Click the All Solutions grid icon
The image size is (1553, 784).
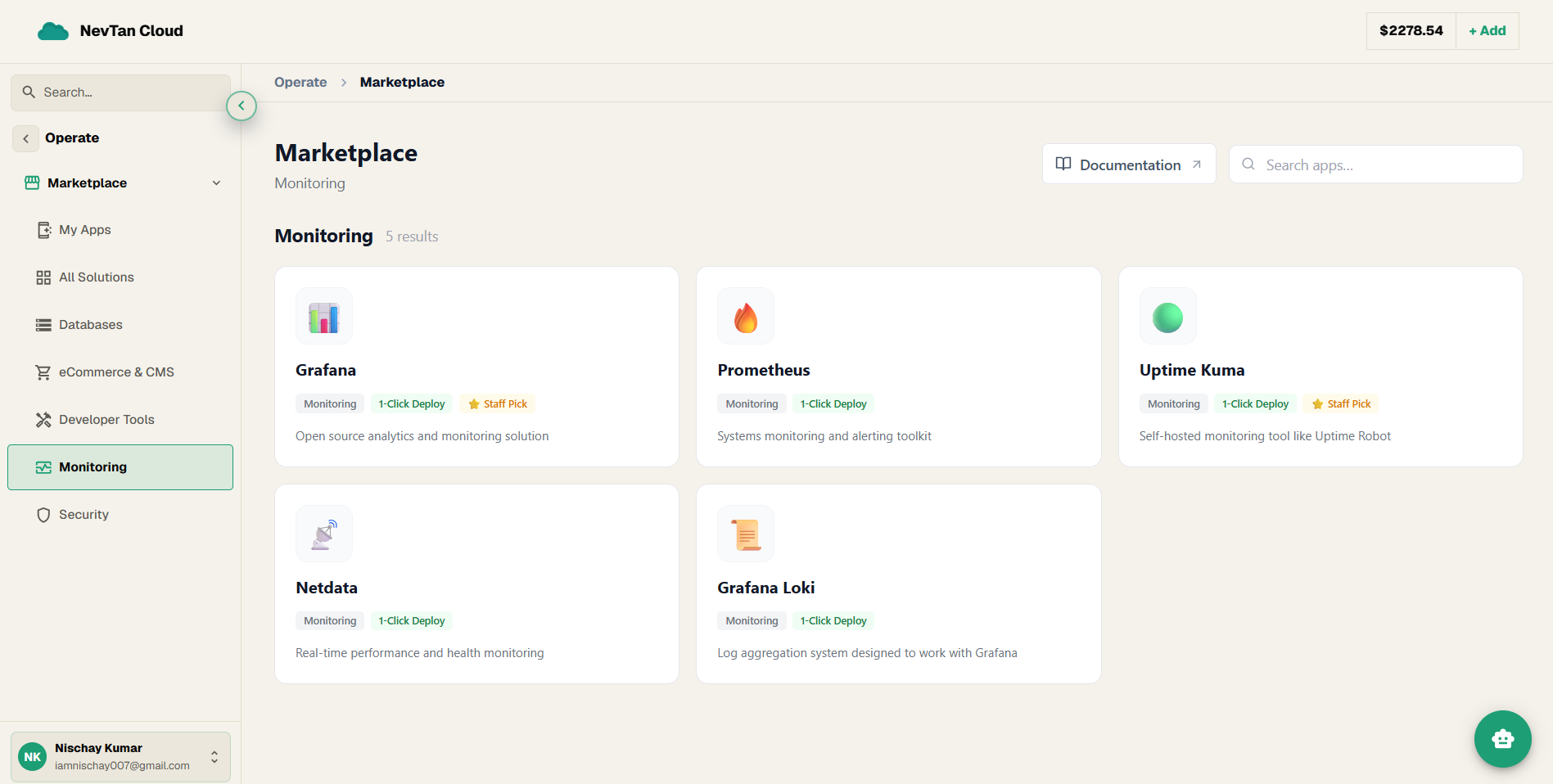coord(43,277)
